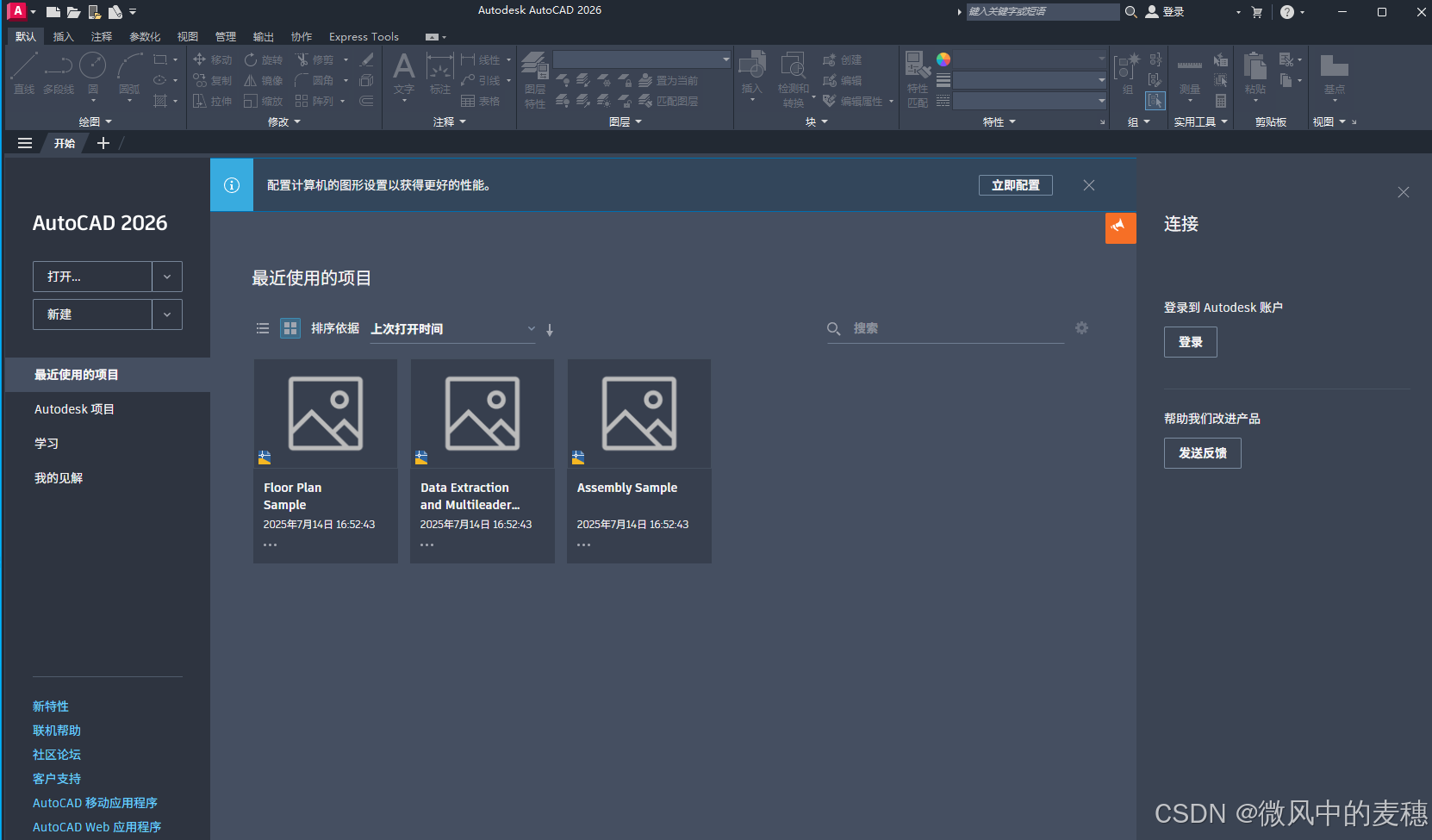1432x840 pixels.
Task: Open the AutoCAD application menu logo
Action: tap(17, 11)
